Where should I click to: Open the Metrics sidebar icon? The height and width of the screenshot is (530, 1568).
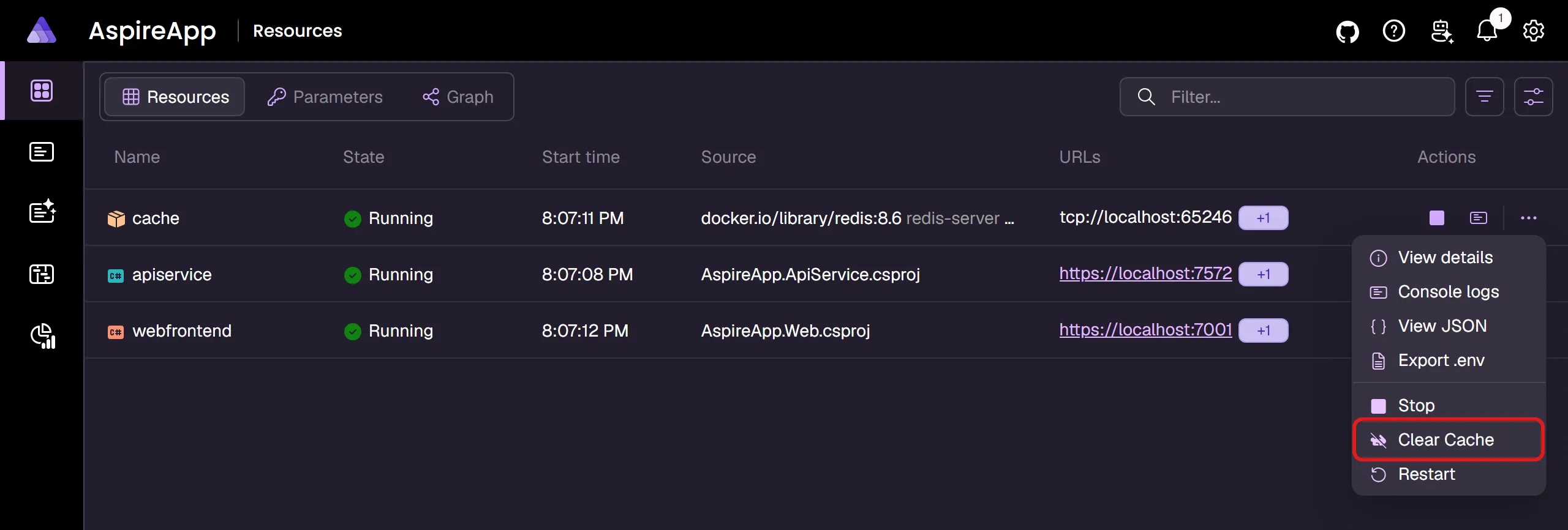coord(43,335)
